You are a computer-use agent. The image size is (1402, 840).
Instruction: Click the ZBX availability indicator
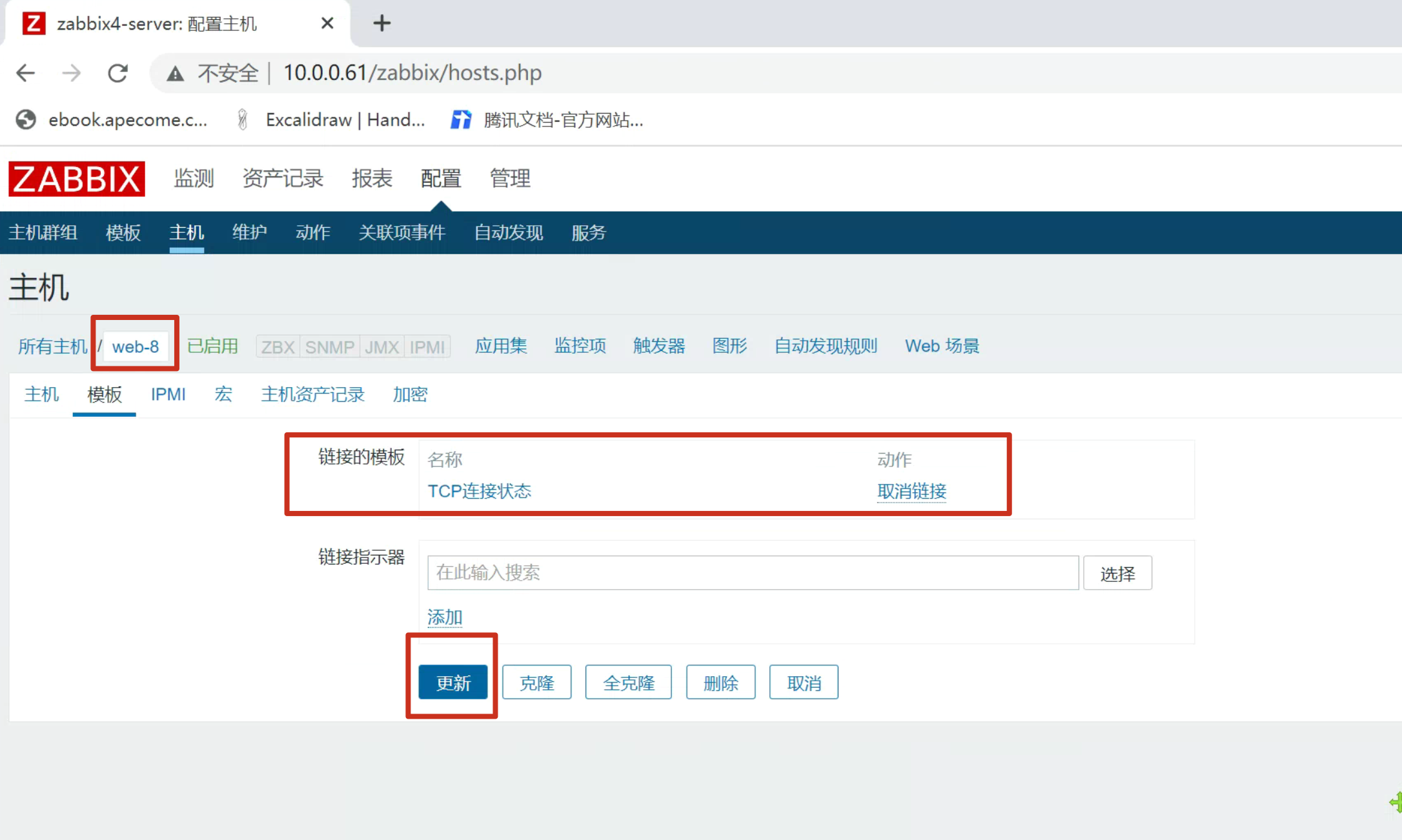coord(278,346)
